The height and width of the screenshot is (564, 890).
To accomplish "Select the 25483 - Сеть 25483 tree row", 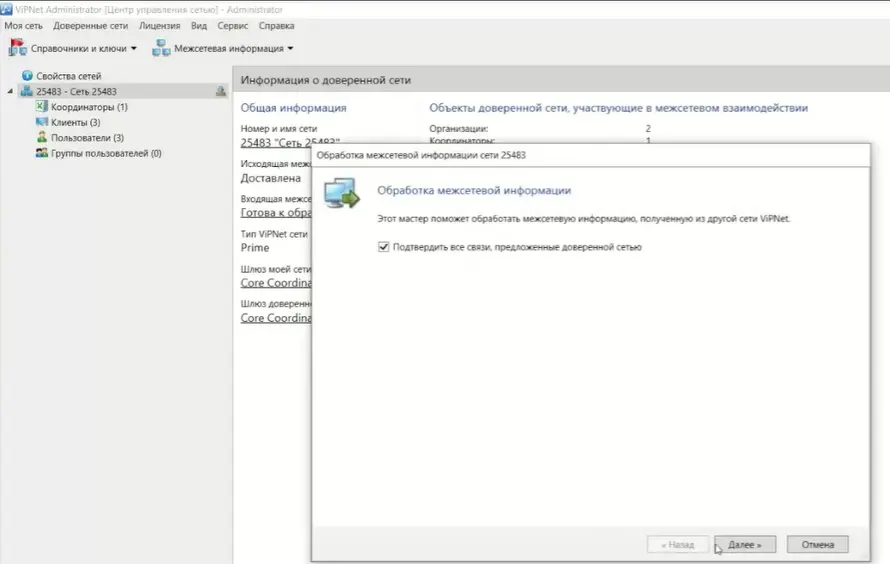I will pos(123,91).
